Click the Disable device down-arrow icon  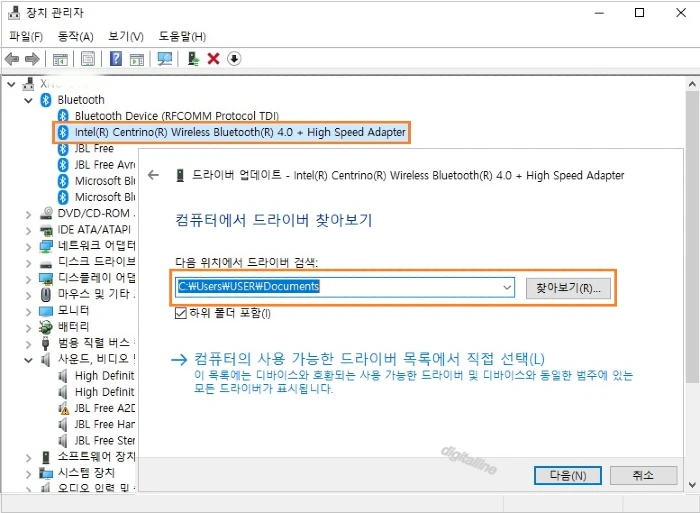tap(234, 59)
